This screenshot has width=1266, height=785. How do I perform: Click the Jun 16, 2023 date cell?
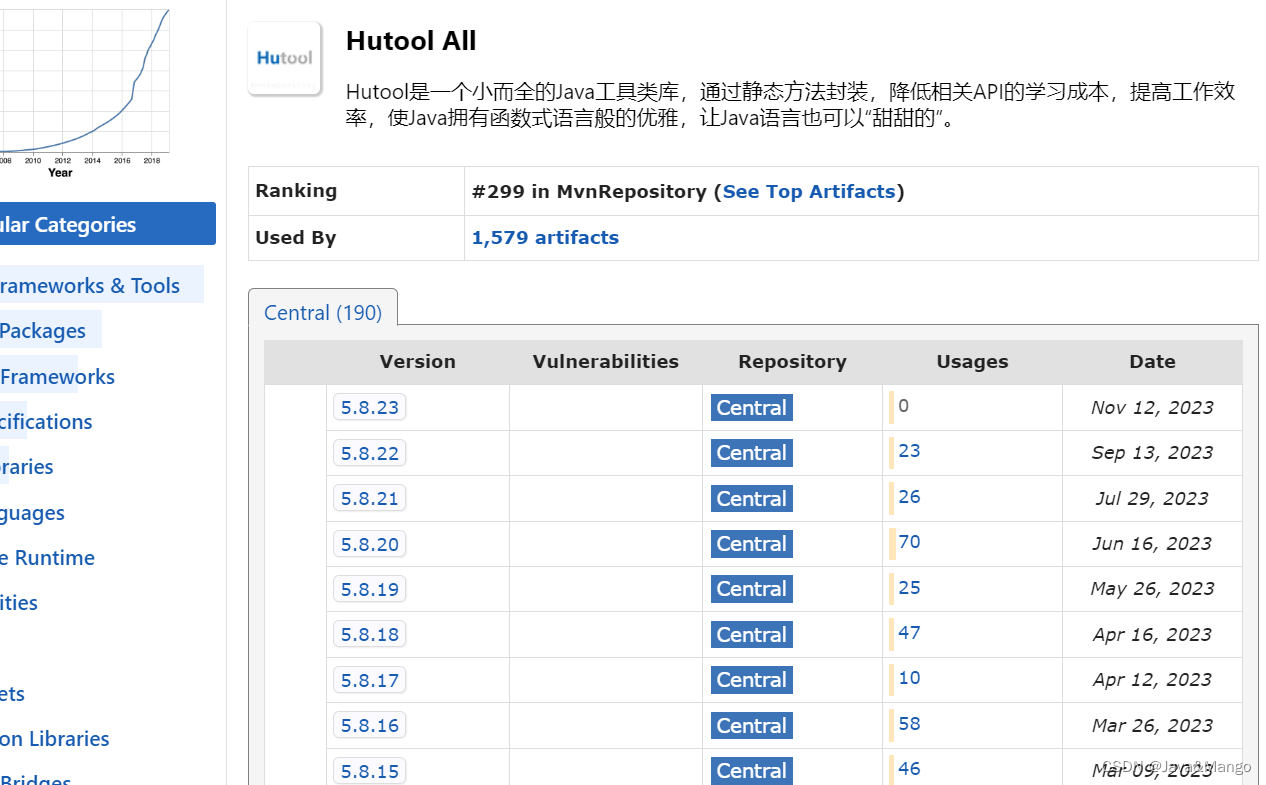[1152, 544]
